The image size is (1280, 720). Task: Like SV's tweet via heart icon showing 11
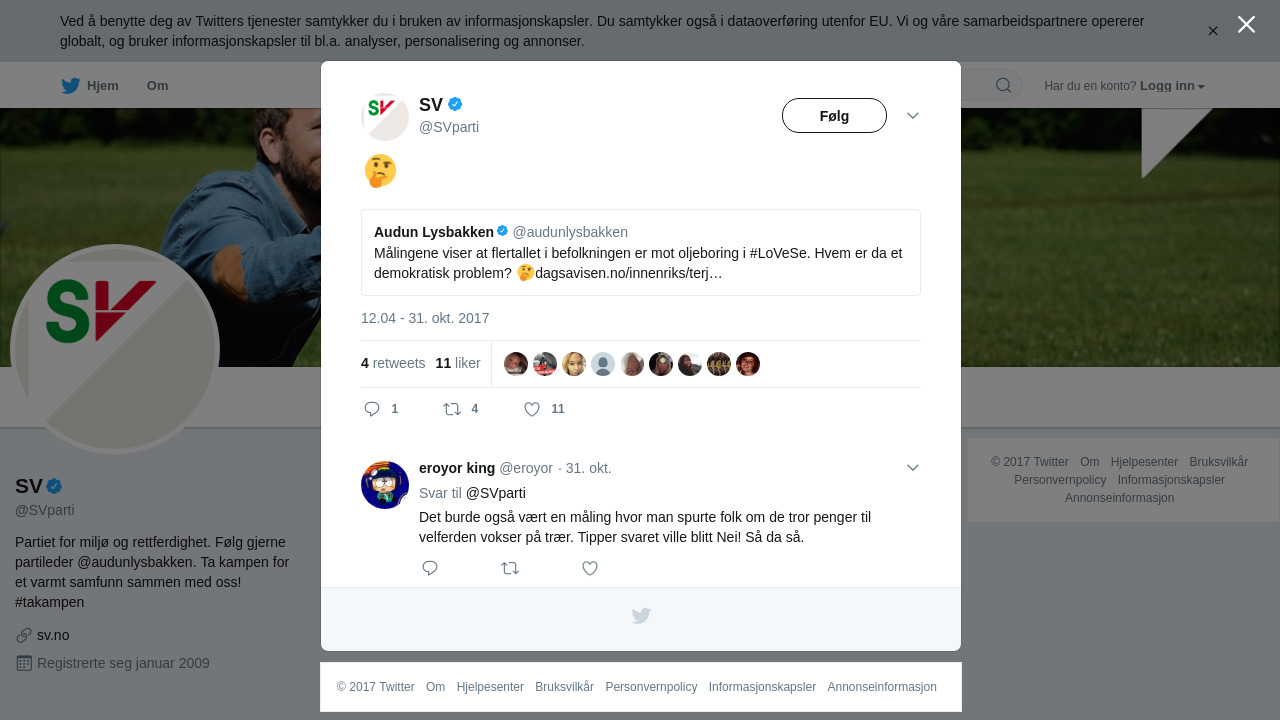coord(532,409)
